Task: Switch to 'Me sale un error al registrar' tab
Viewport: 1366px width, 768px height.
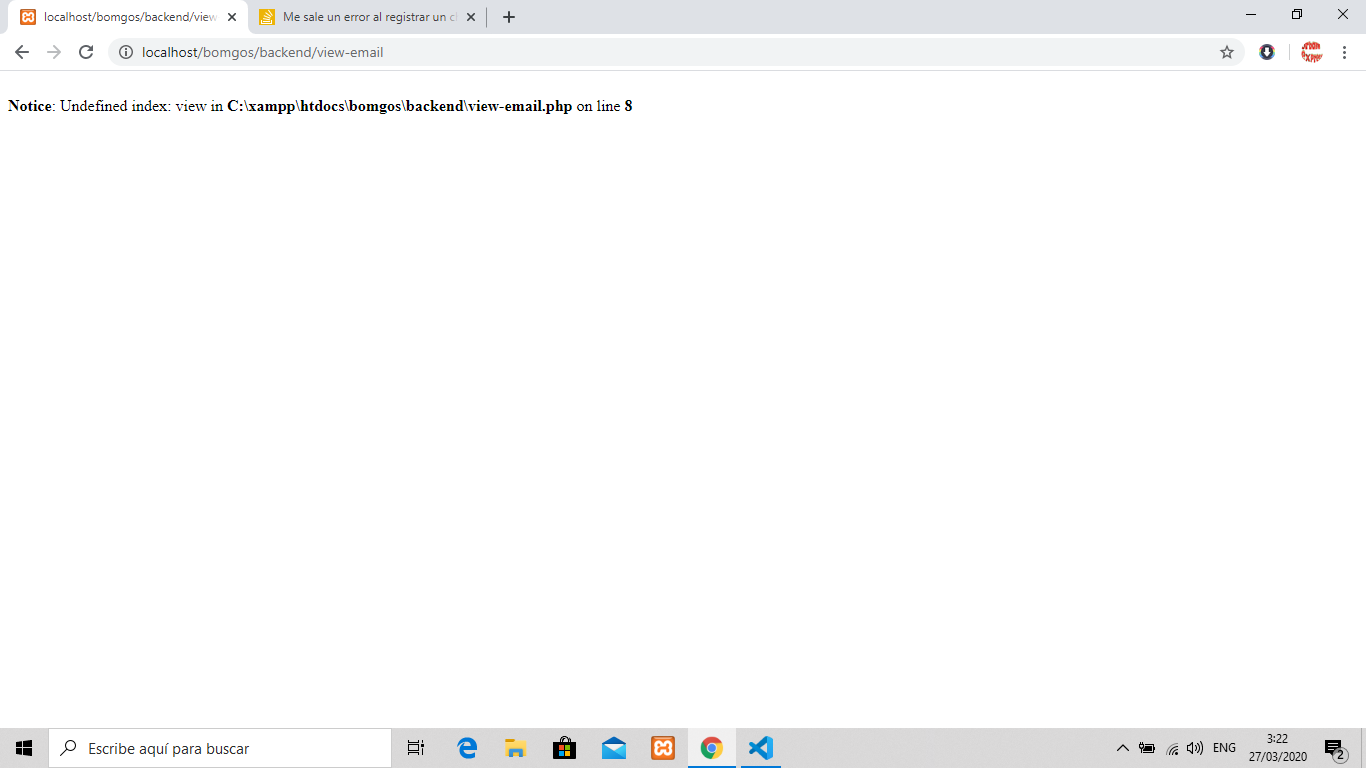Action: 367,17
